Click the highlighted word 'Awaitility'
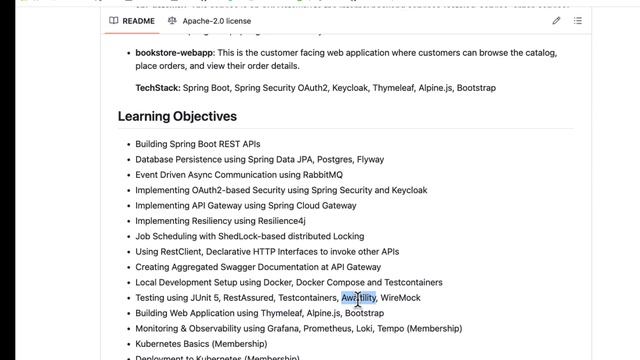Viewport: 640px width, 360px height. (358, 298)
